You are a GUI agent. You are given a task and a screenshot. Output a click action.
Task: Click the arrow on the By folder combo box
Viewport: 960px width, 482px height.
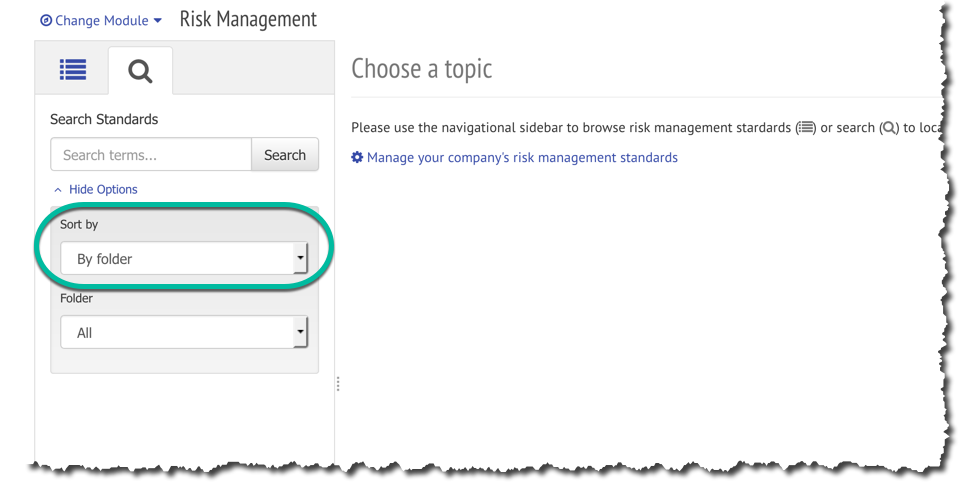pyautogui.click(x=300, y=259)
